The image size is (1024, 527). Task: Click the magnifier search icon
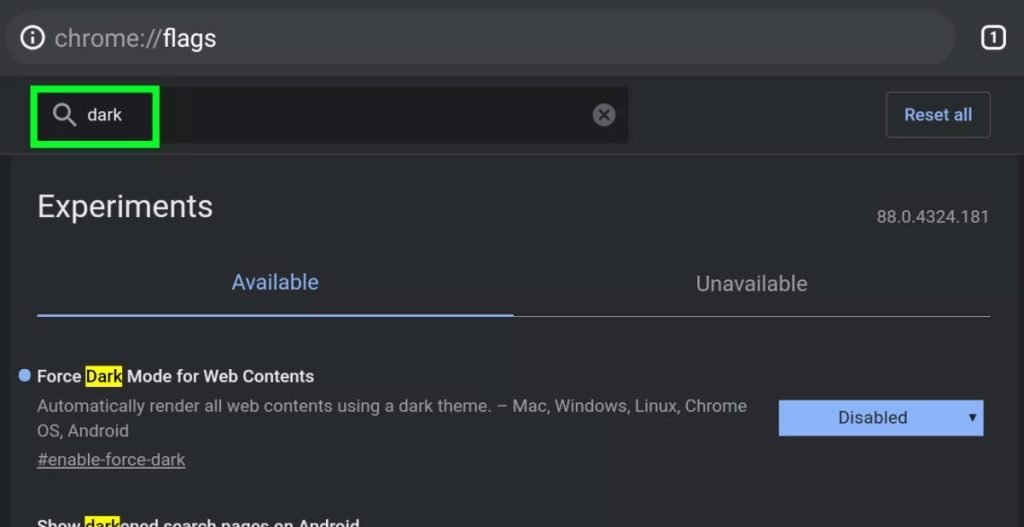65,116
